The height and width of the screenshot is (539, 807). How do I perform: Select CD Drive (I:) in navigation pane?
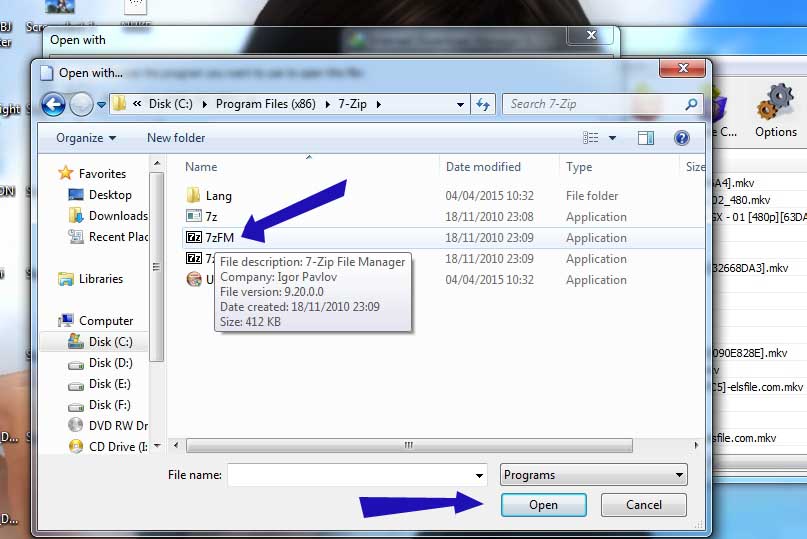118,447
